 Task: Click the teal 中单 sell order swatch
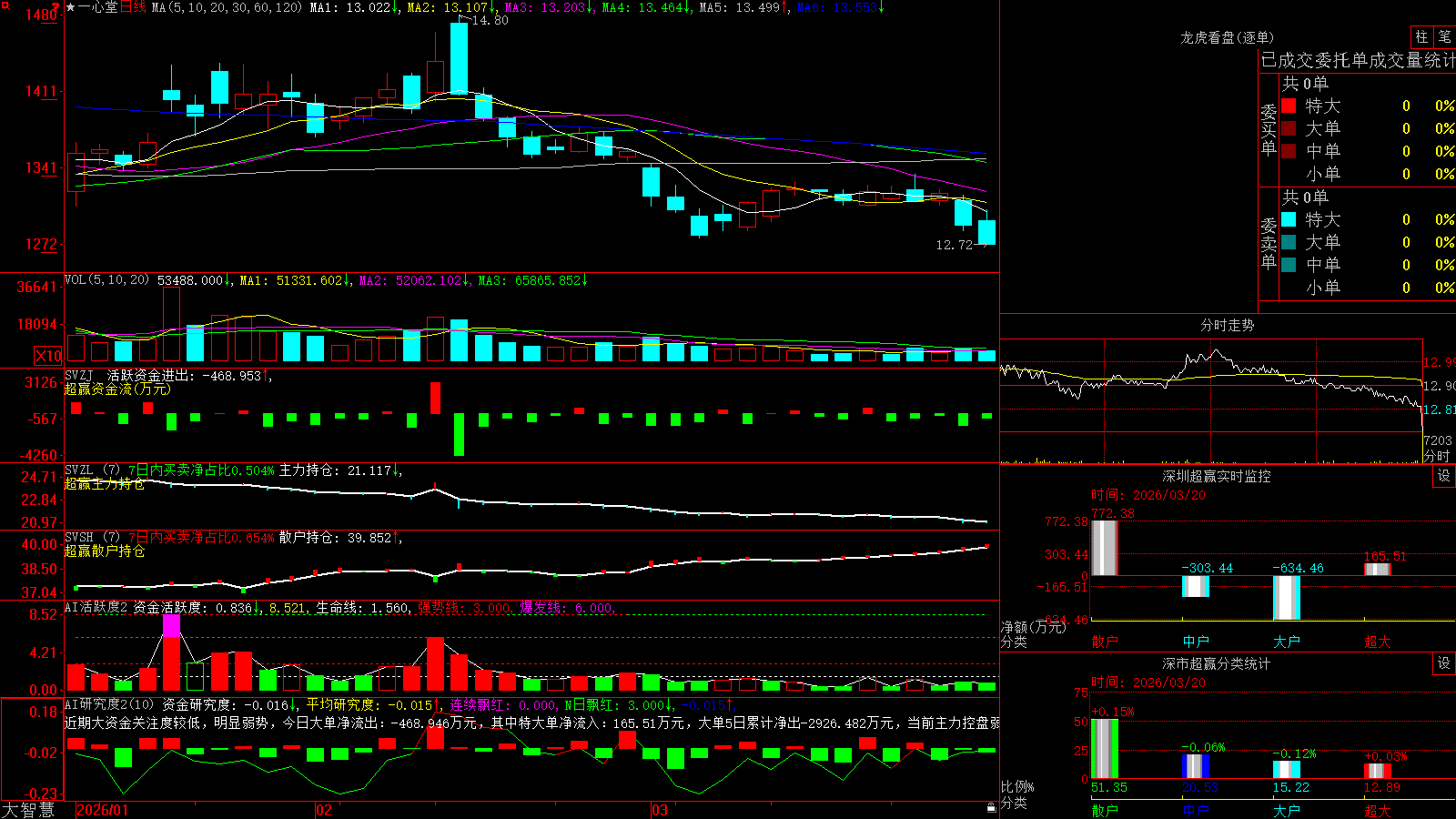tap(1289, 265)
